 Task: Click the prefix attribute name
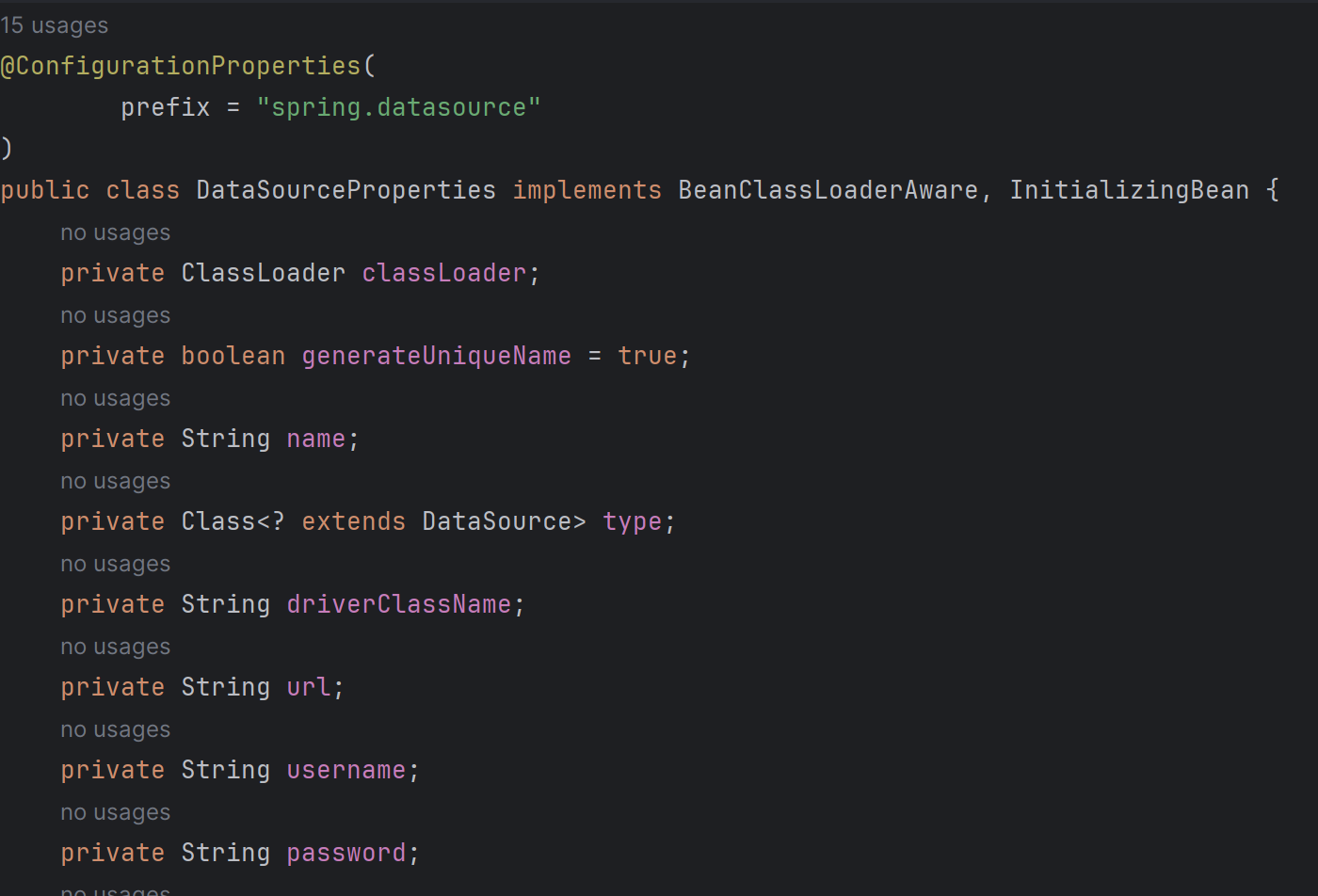pos(166,107)
